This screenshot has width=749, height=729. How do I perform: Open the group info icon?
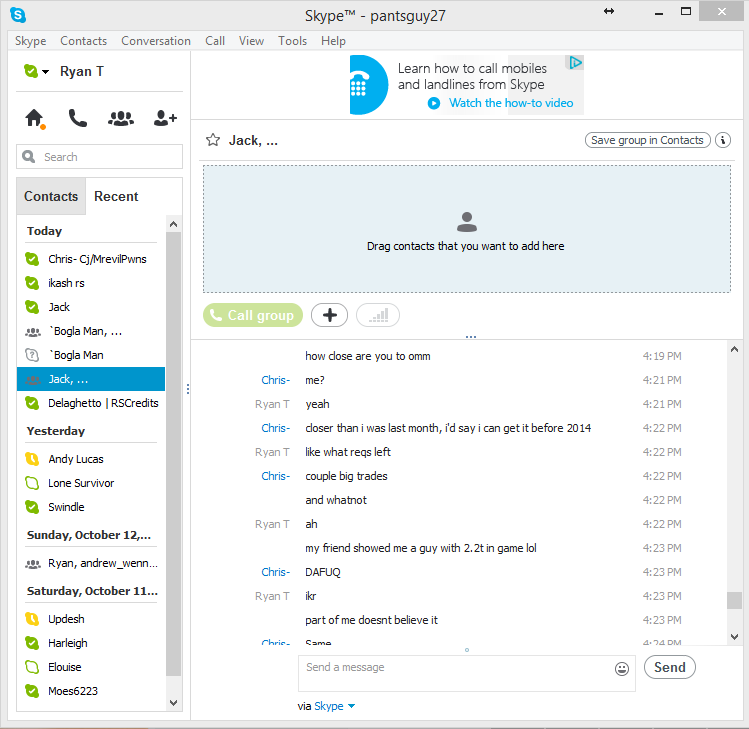(723, 140)
